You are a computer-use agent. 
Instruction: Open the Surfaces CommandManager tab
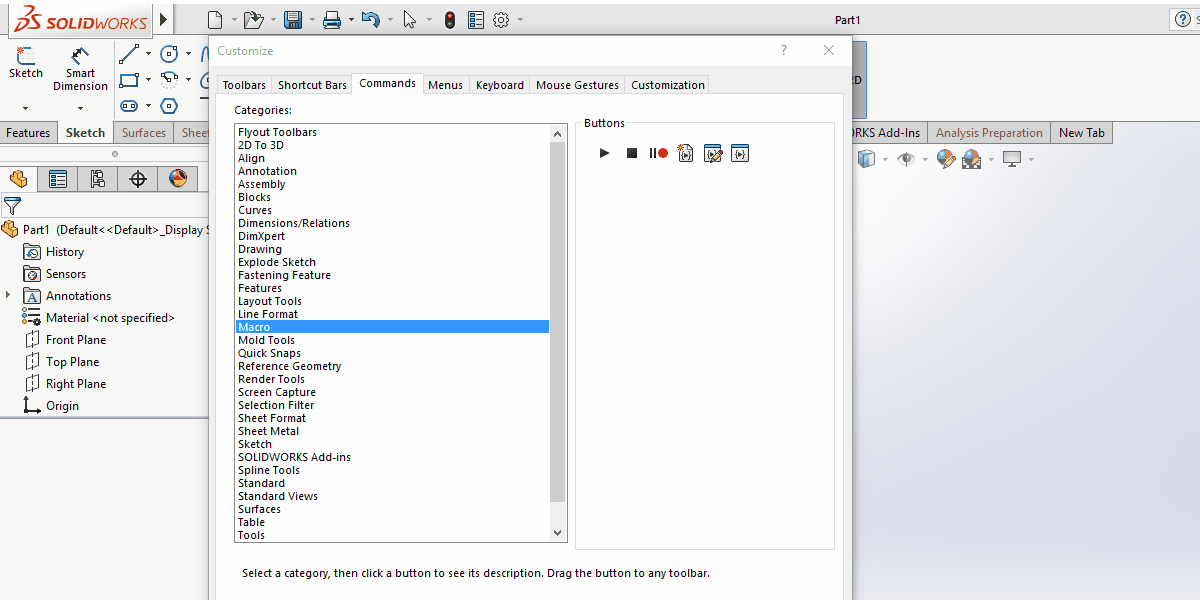coord(144,133)
